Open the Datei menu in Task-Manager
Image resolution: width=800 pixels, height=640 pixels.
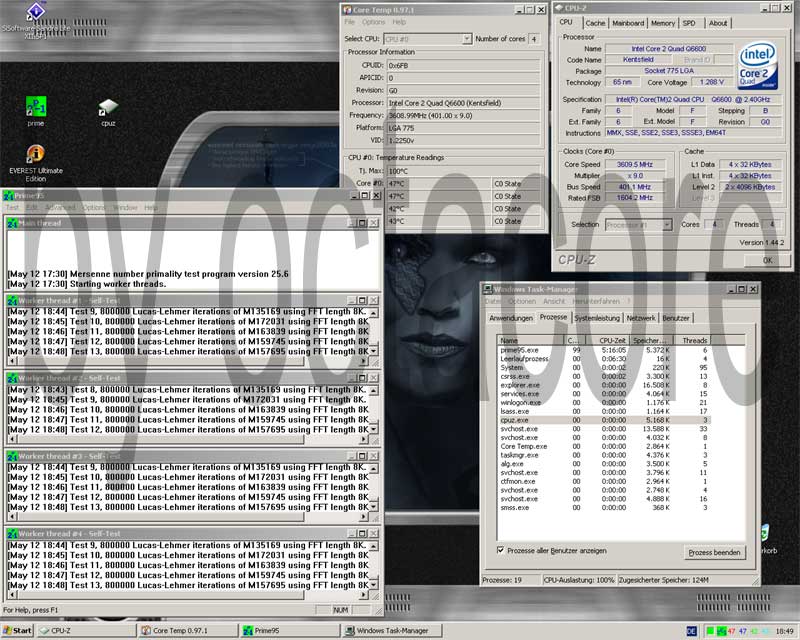[492, 302]
